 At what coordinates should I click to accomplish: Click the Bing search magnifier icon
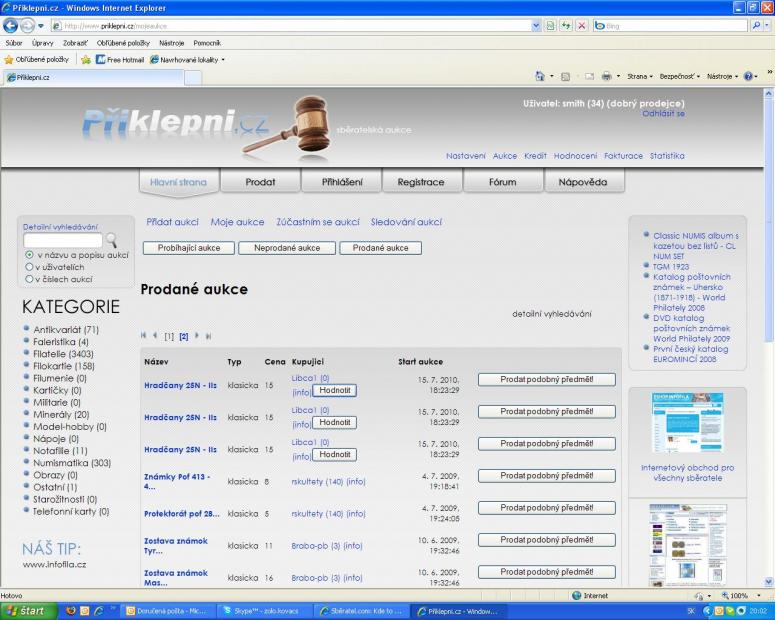[x=756, y=26]
